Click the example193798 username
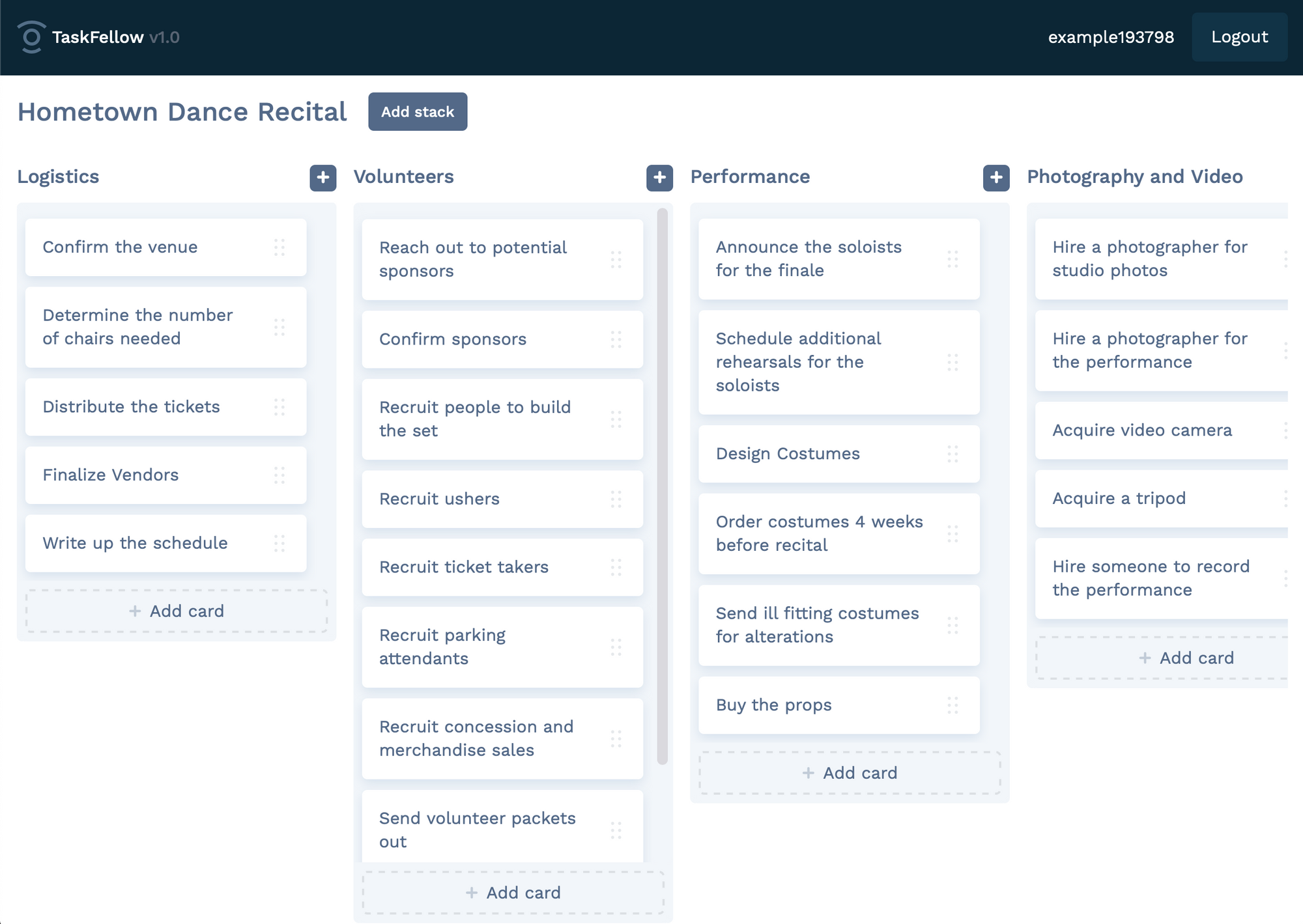The image size is (1303, 924). point(1111,37)
